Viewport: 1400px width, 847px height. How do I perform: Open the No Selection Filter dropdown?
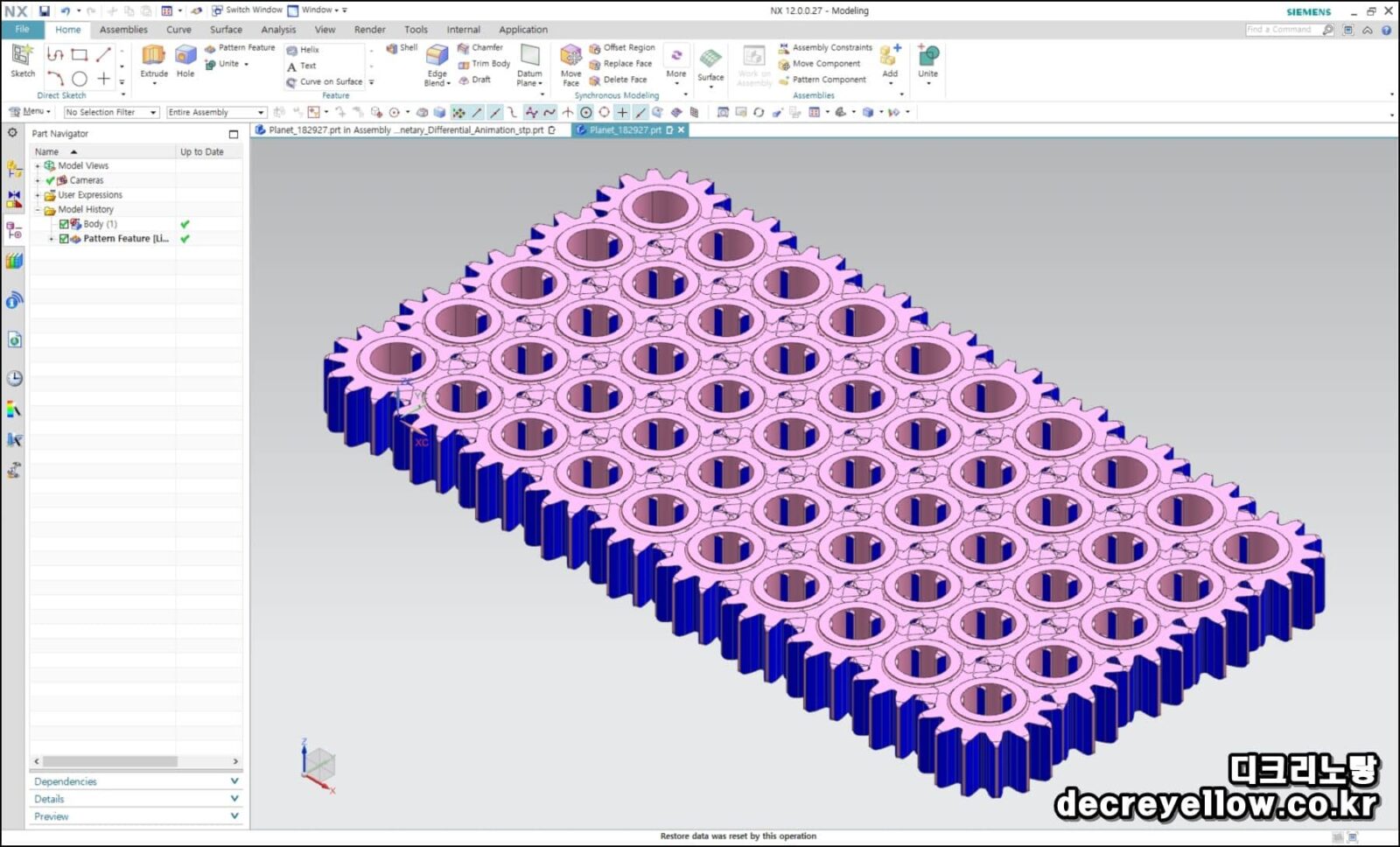tap(111, 112)
